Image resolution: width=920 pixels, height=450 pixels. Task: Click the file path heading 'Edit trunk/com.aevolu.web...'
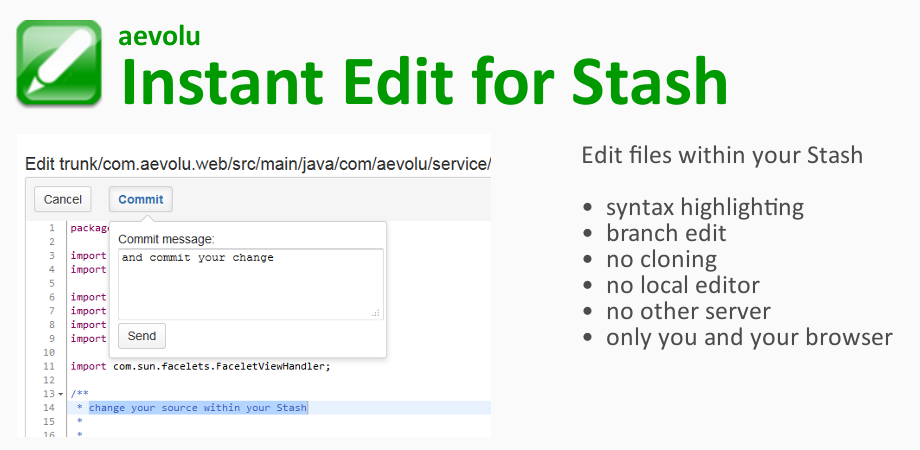pyautogui.click(x=258, y=165)
